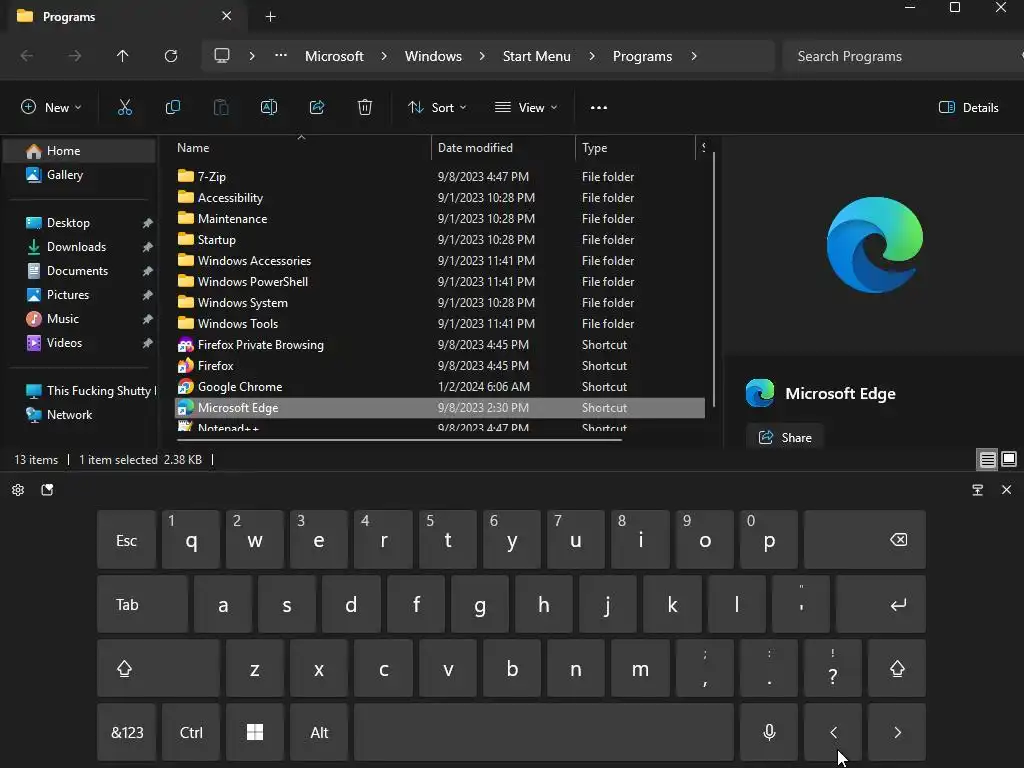Click the back navigation arrow
The image size is (1024, 768).
coord(27,56)
